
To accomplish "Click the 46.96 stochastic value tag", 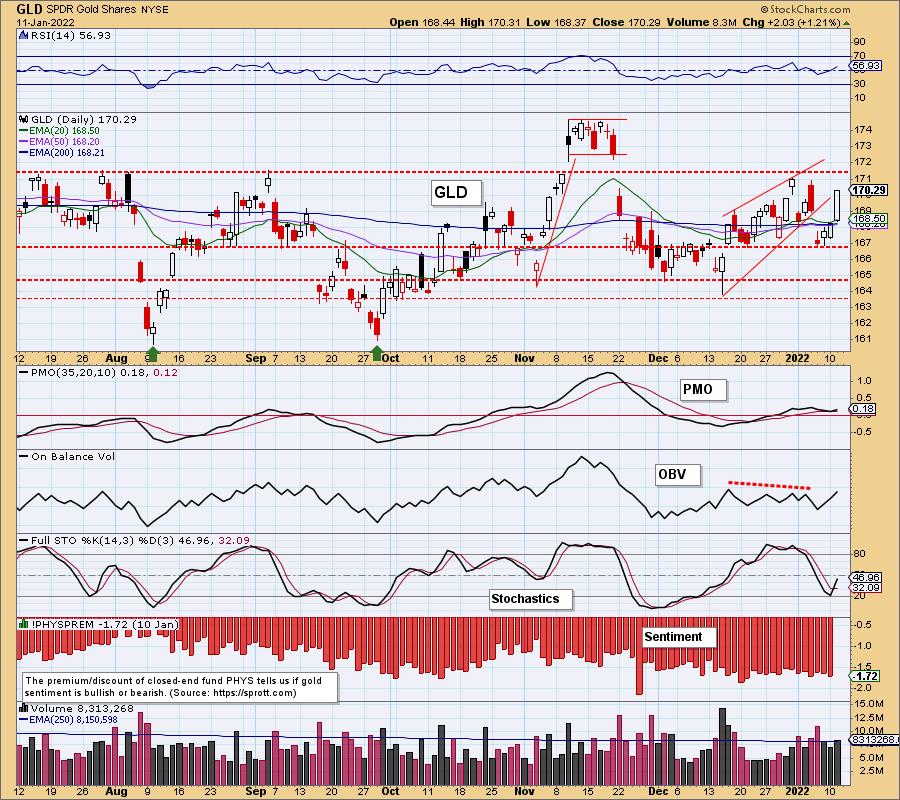I will (866, 577).
